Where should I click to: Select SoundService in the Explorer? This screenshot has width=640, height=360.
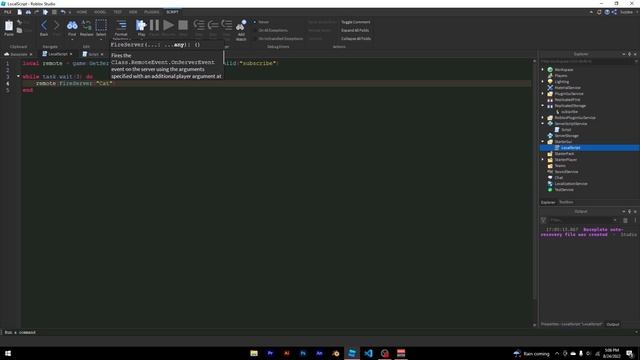(x=566, y=172)
